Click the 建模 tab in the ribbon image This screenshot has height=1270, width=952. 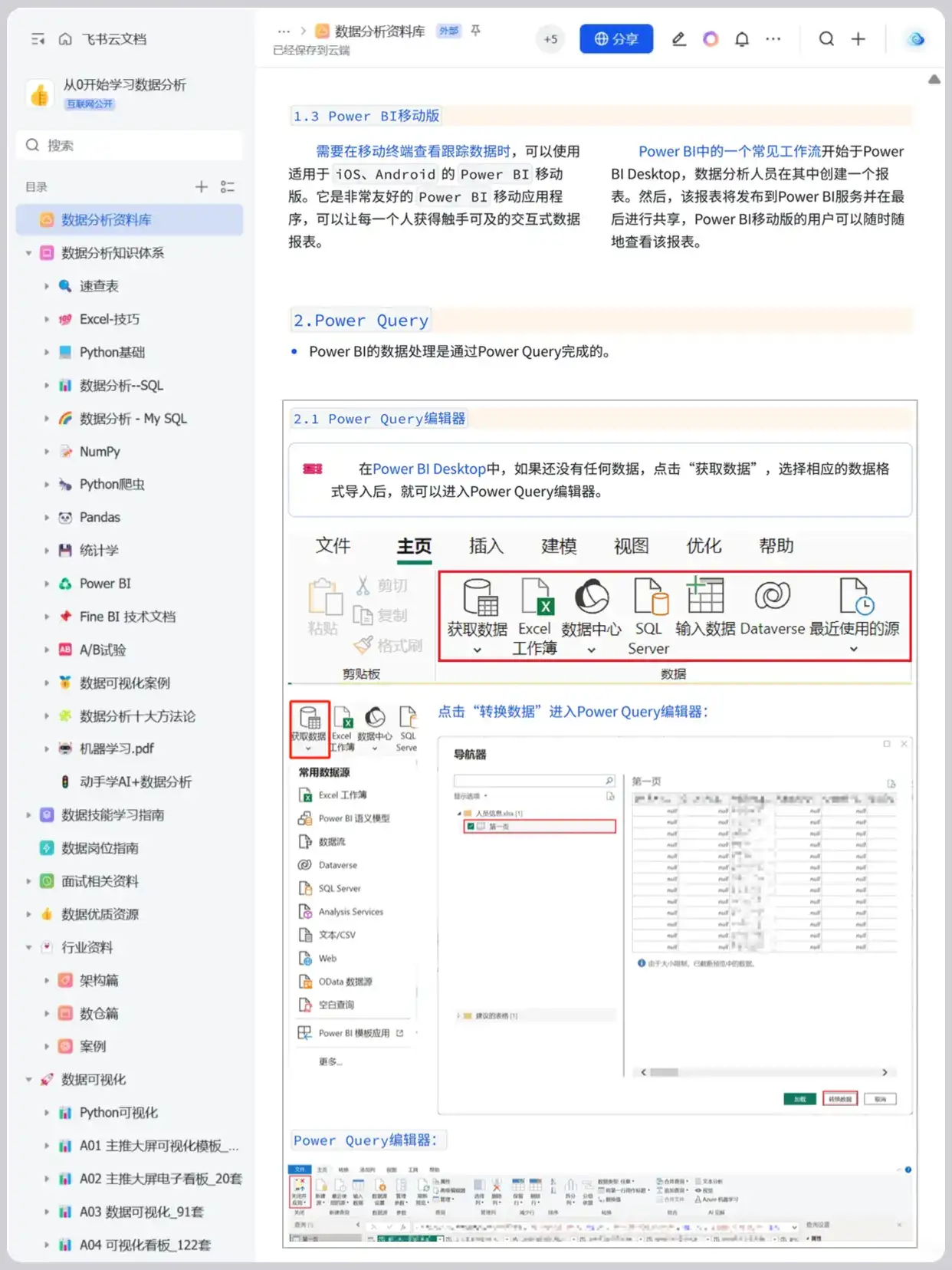click(559, 546)
